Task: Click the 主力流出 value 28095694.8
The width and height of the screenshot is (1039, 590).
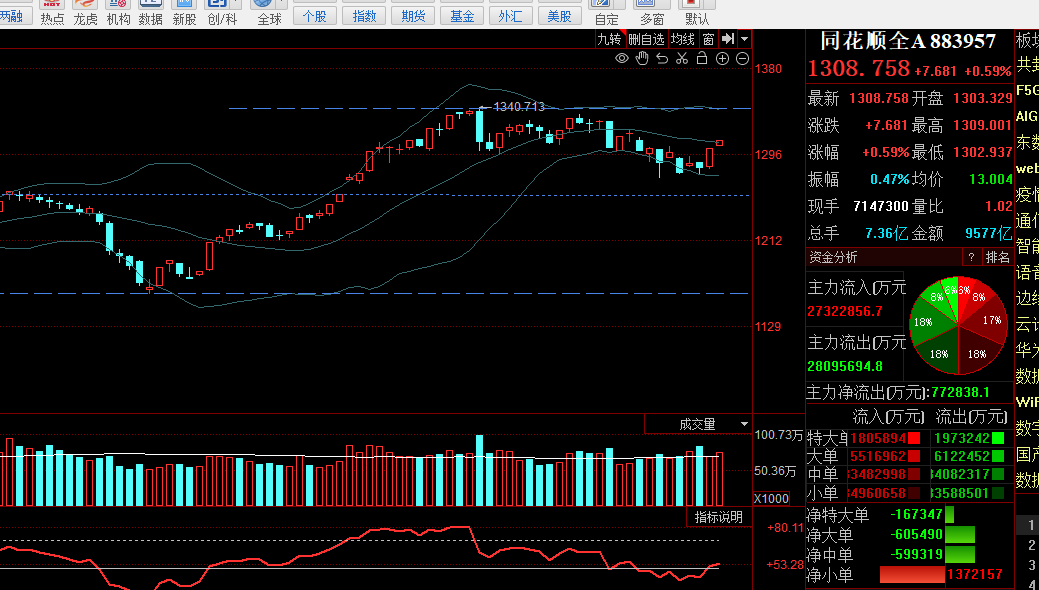Action: [x=845, y=366]
